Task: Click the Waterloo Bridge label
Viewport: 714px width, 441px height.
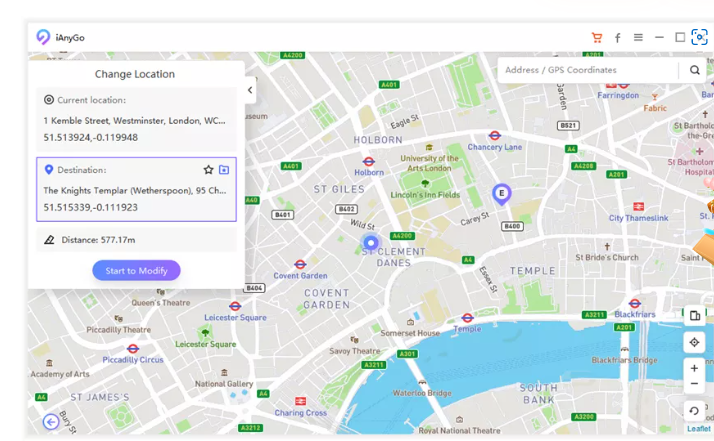Action: 422,393
